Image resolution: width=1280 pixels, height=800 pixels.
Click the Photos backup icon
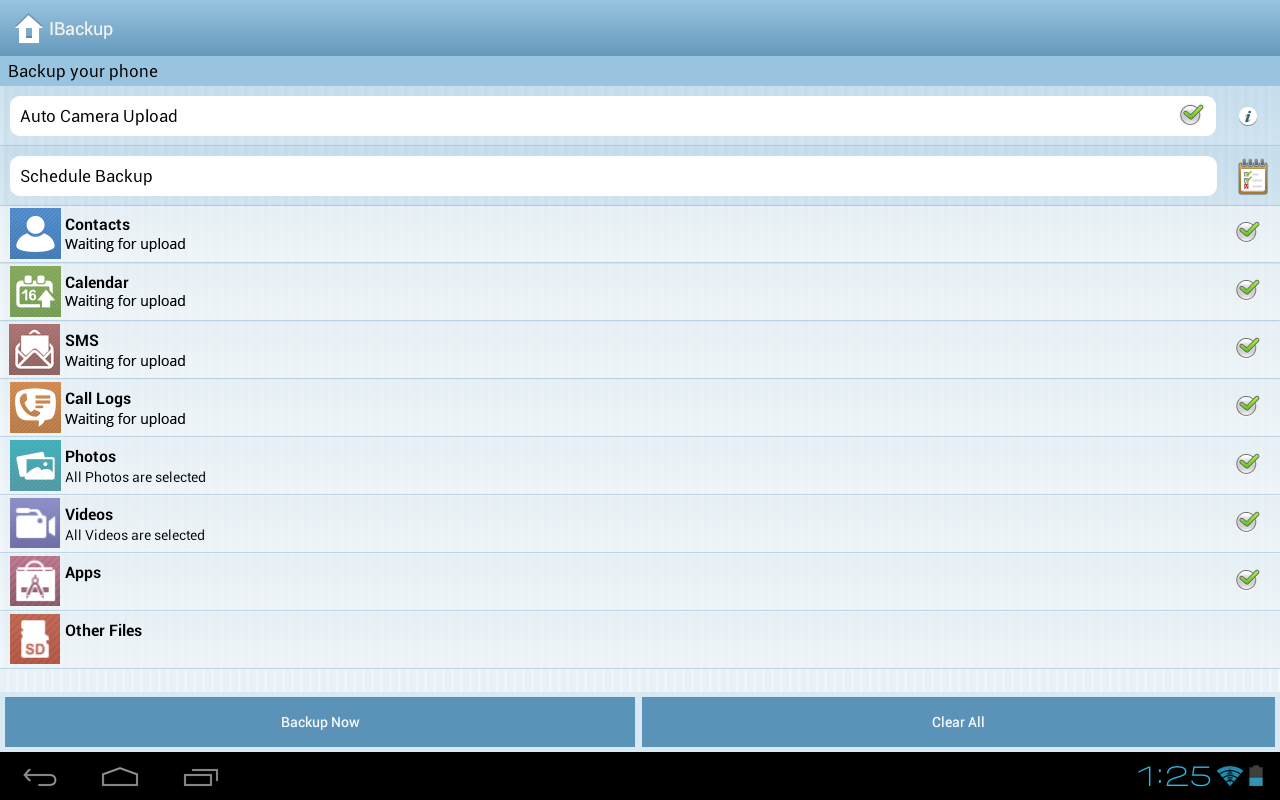tap(35, 465)
